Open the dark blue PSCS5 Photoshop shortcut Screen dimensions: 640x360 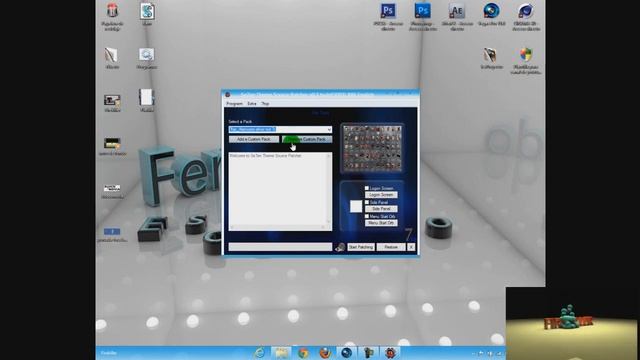coord(388,11)
